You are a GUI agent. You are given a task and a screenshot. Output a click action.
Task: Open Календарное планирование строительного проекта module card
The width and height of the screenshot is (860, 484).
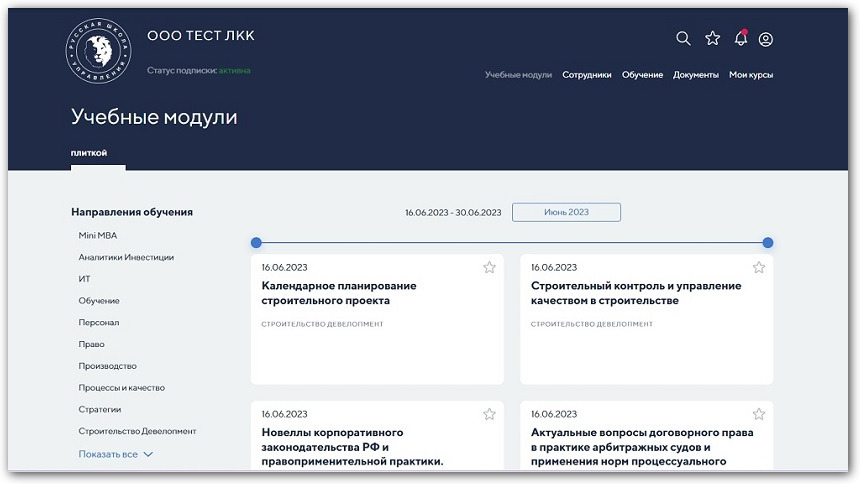339,293
